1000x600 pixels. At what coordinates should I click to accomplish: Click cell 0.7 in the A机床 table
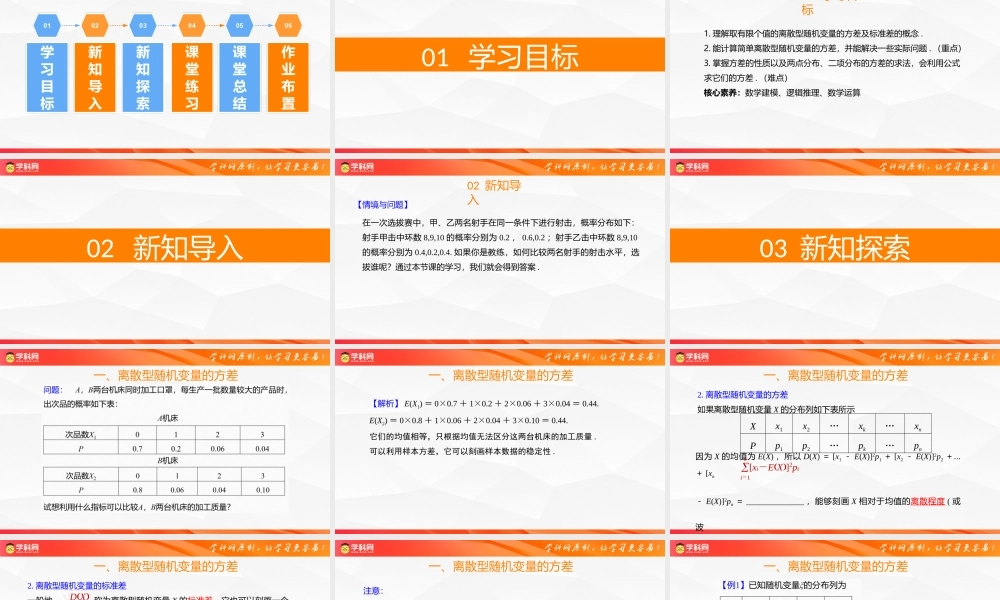(x=137, y=449)
